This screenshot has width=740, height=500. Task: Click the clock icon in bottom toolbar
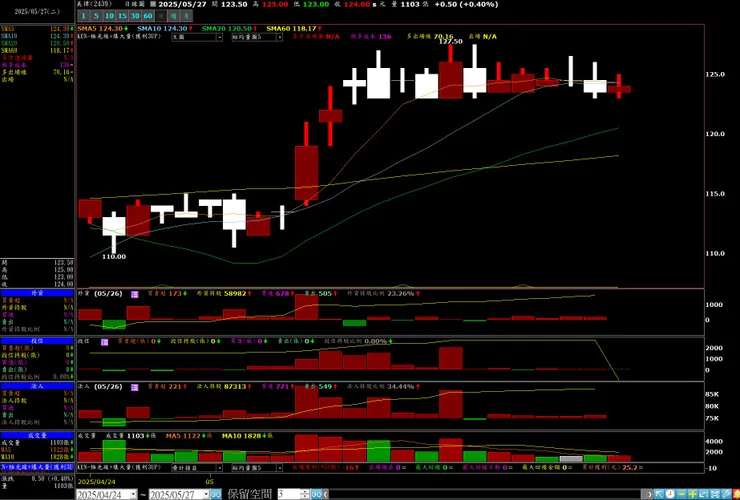671,494
